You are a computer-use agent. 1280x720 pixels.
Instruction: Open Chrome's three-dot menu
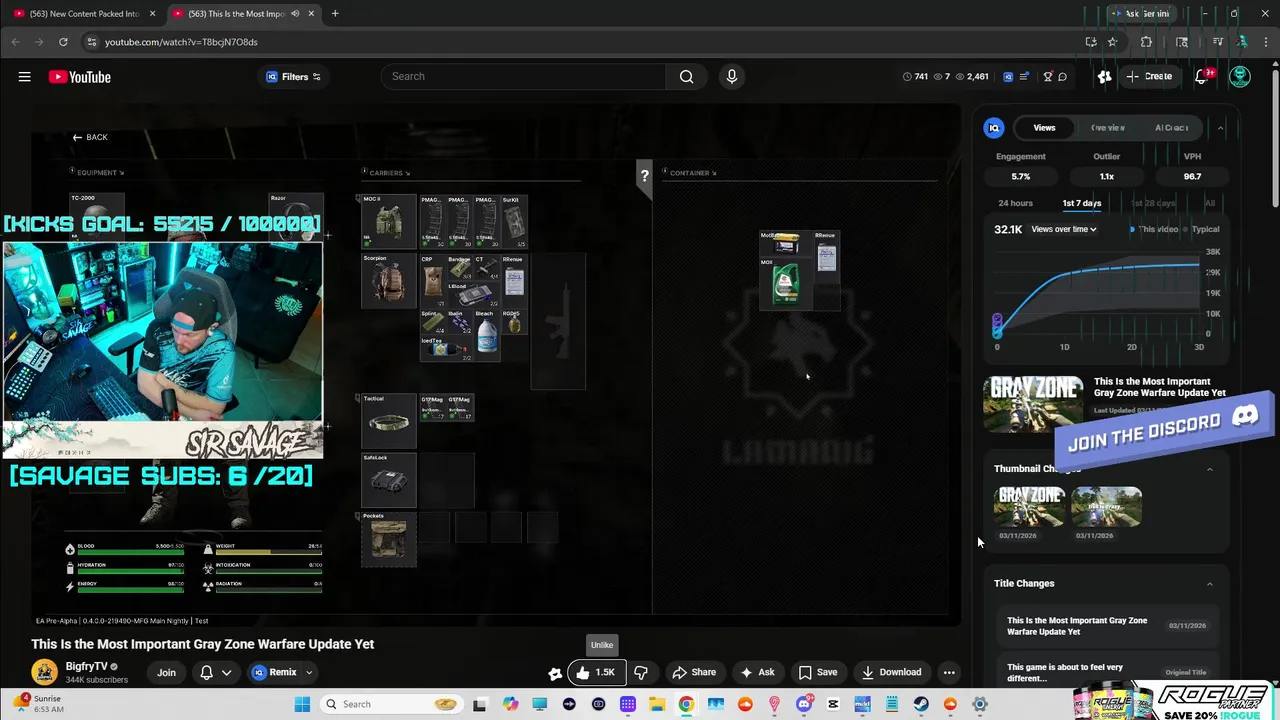pyautogui.click(x=1265, y=42)
